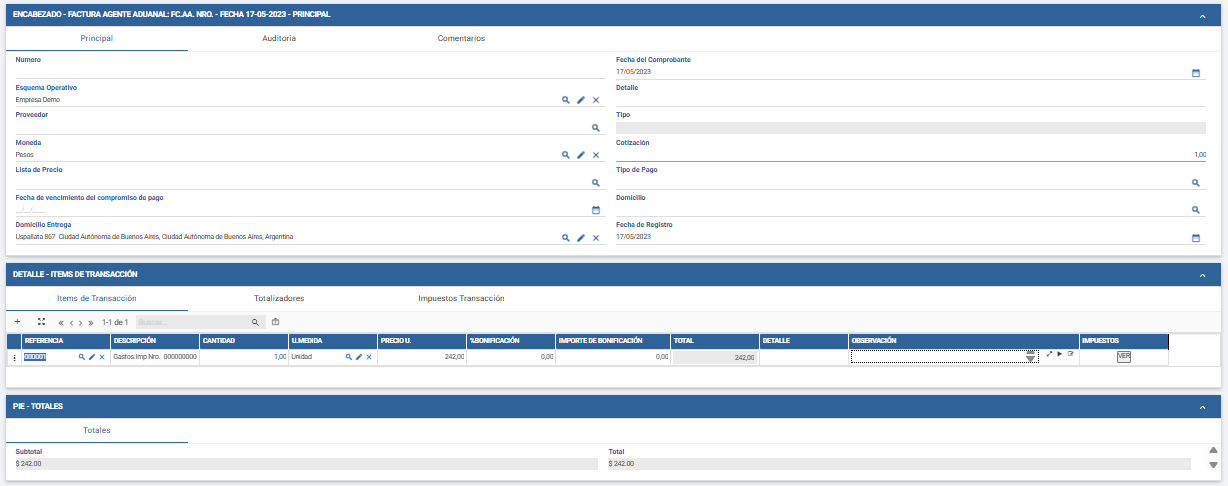
Task: Clear U.Medida Unidad value
Action: (x=369, y=357)
